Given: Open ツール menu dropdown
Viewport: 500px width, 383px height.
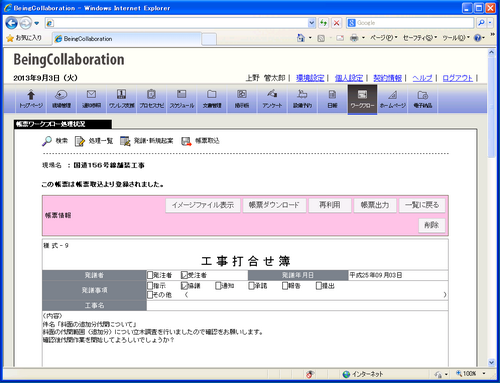Looking at the screenshot, I should 456,38.
